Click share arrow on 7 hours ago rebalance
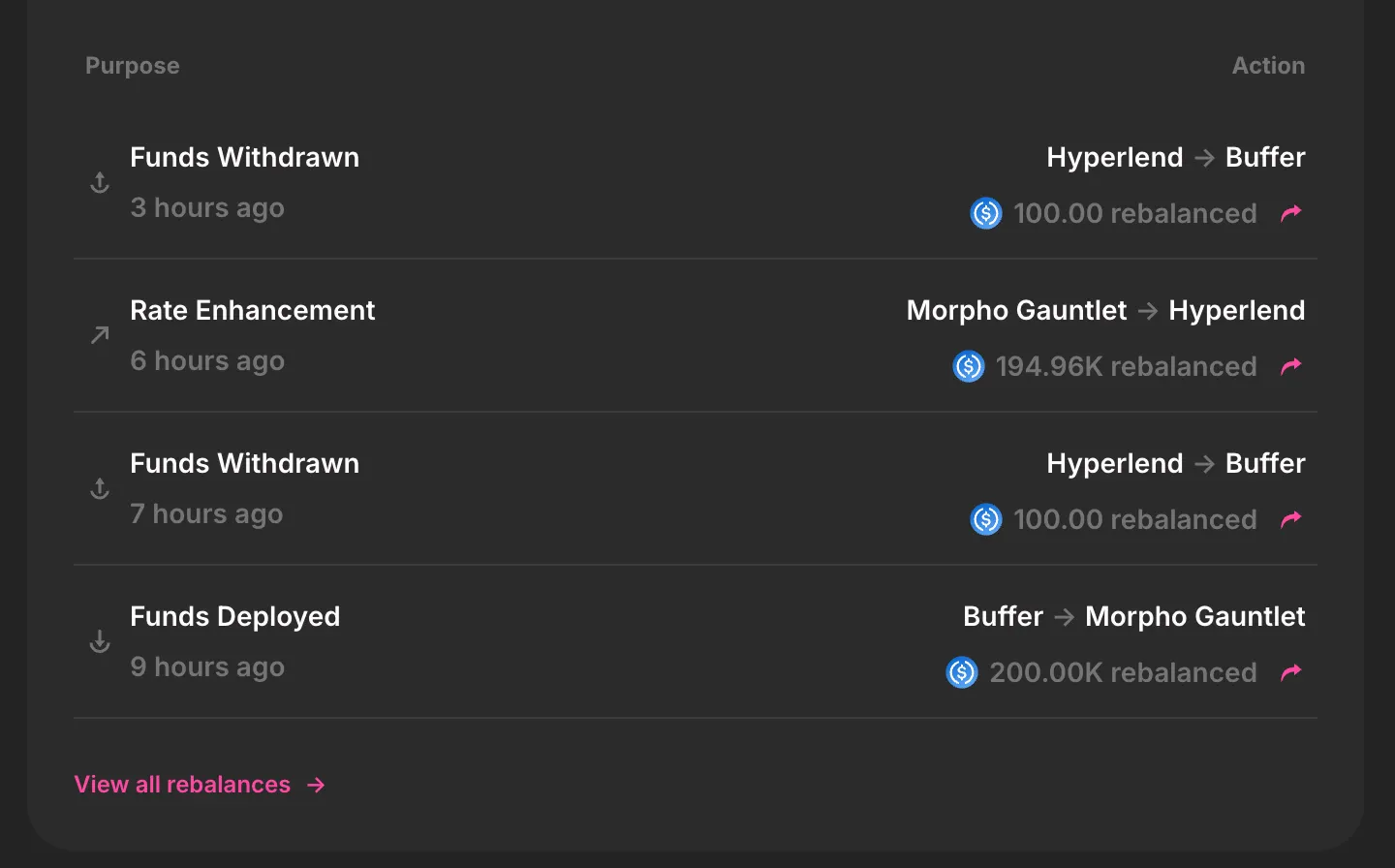1395x868 pixels. pos(1291,519)
